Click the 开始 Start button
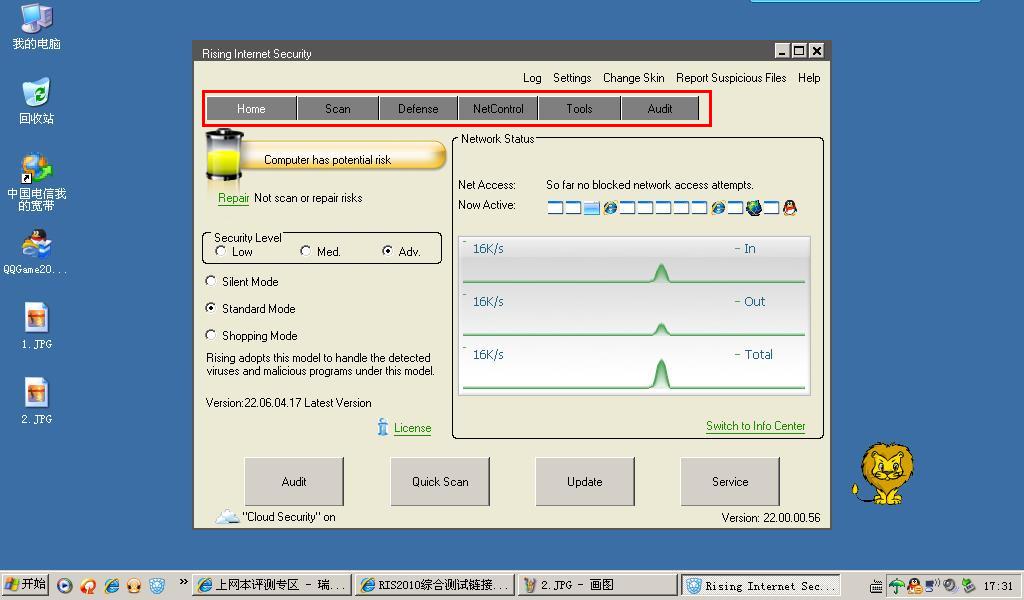This screenshot has width=1024, height=600. 25,584
